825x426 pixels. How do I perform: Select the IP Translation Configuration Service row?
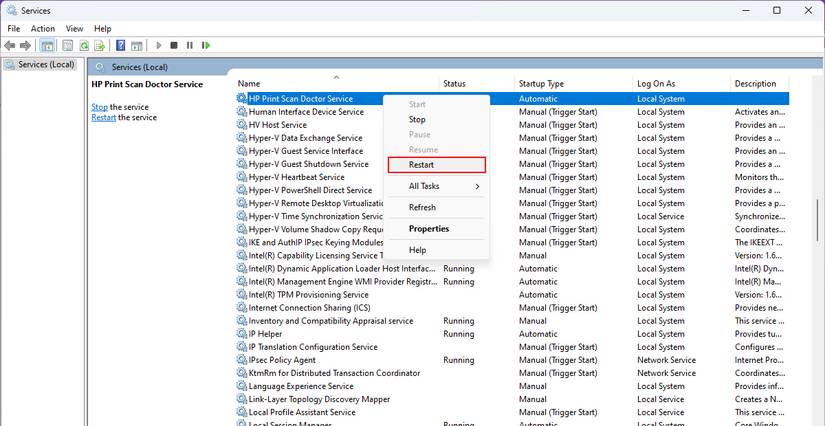[x=511, y=347]
